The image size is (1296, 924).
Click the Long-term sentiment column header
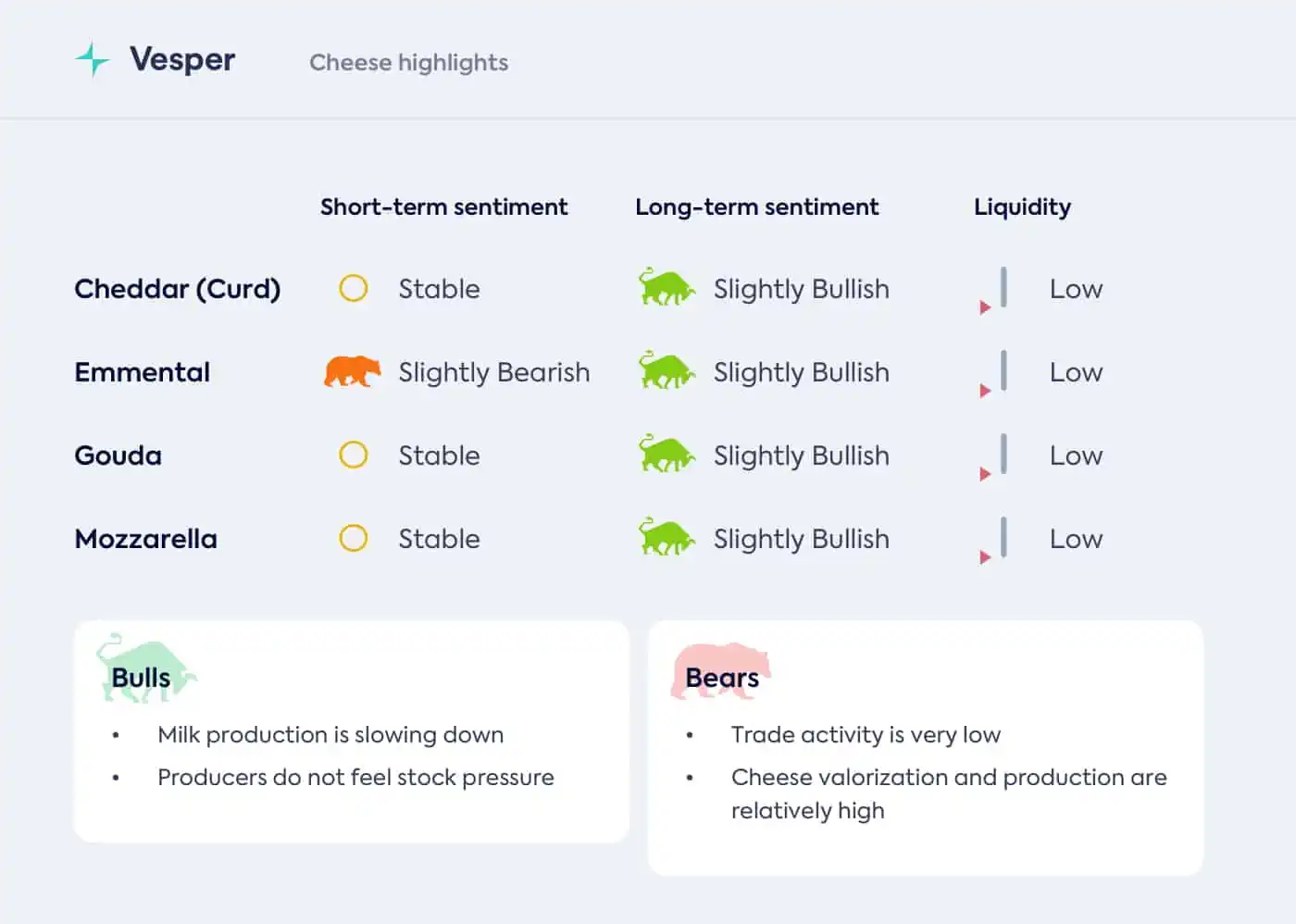(x=757, y=206)
